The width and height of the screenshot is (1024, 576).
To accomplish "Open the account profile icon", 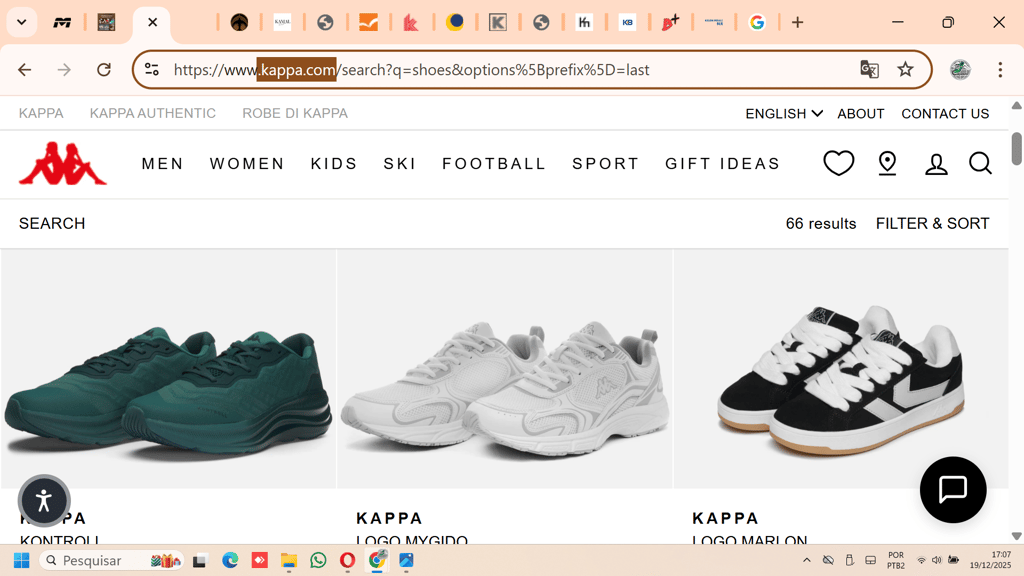I will coord(936,164).
